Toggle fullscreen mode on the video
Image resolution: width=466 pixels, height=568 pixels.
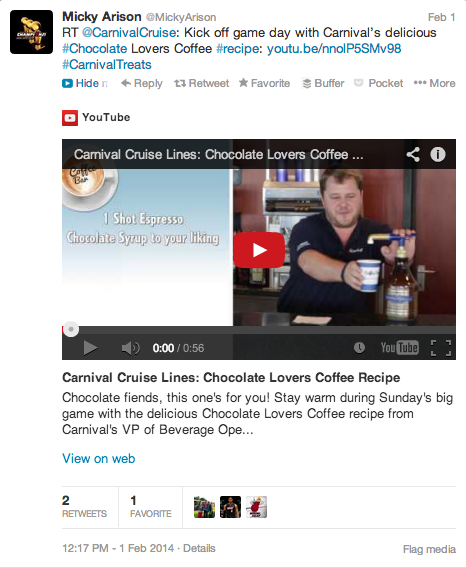click(x=441, y=348)
